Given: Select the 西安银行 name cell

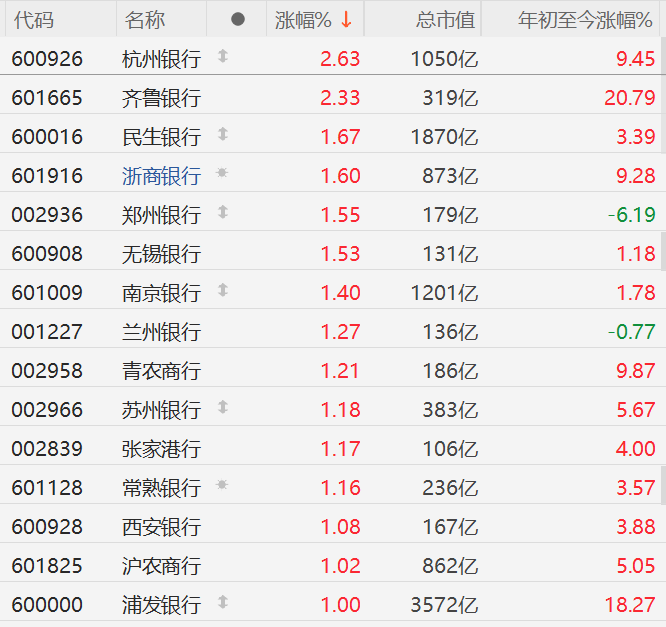Looking at the screenshot, I should pos(161,527).
